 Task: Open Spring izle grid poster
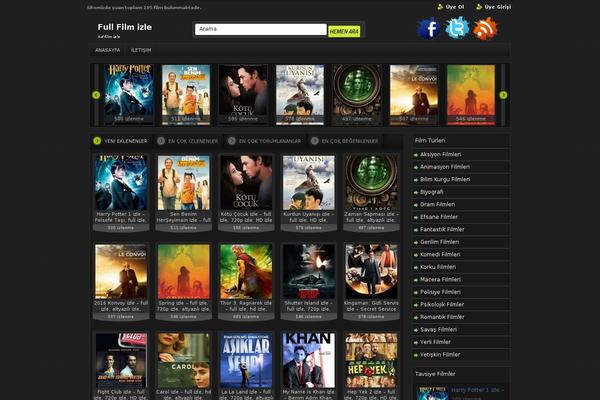pos(184,272)
